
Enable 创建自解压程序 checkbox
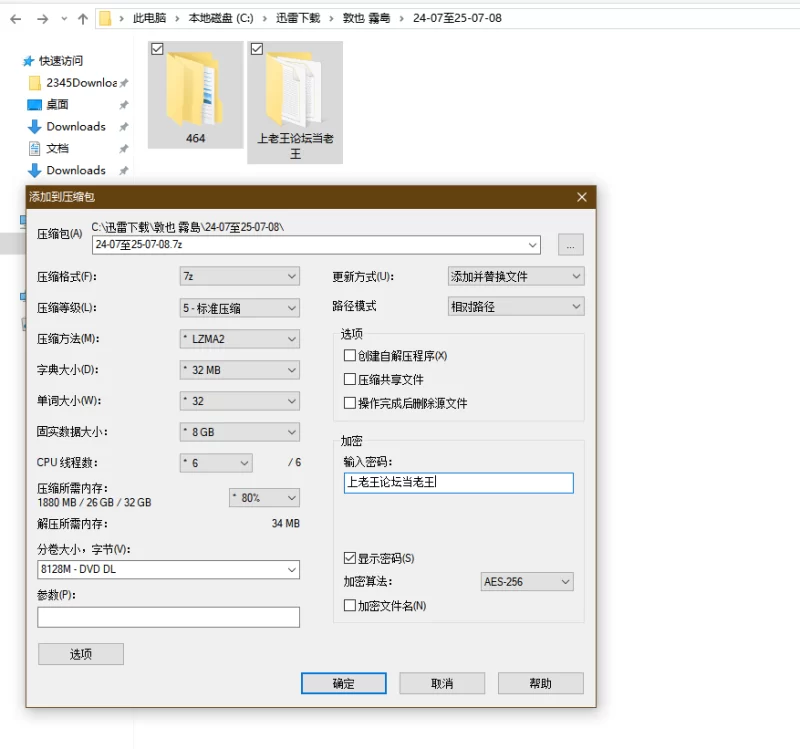tap(350, 356)
